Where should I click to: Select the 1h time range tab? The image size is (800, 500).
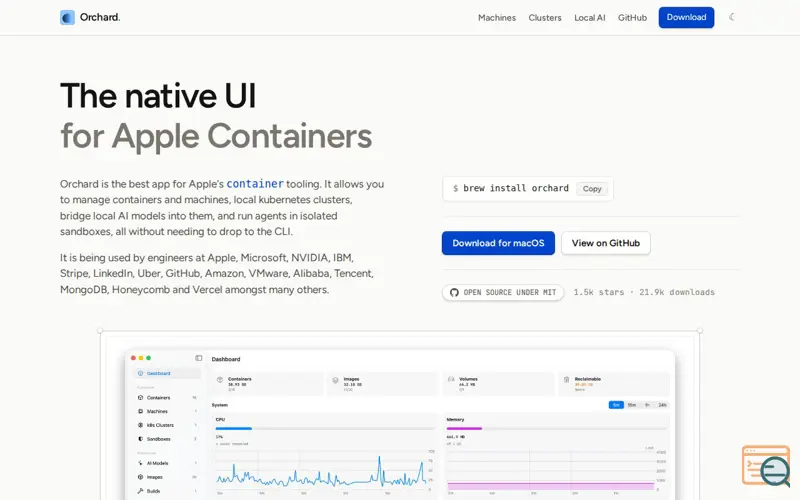(x=647, y=405)
